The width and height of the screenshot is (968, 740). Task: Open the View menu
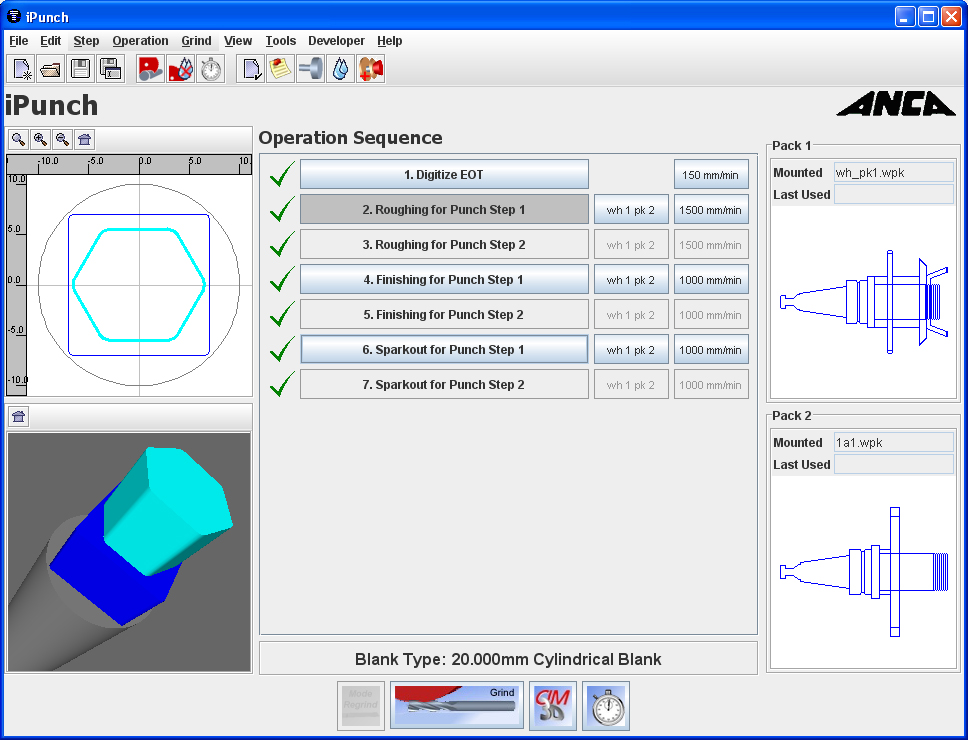[x=238, y=41]
